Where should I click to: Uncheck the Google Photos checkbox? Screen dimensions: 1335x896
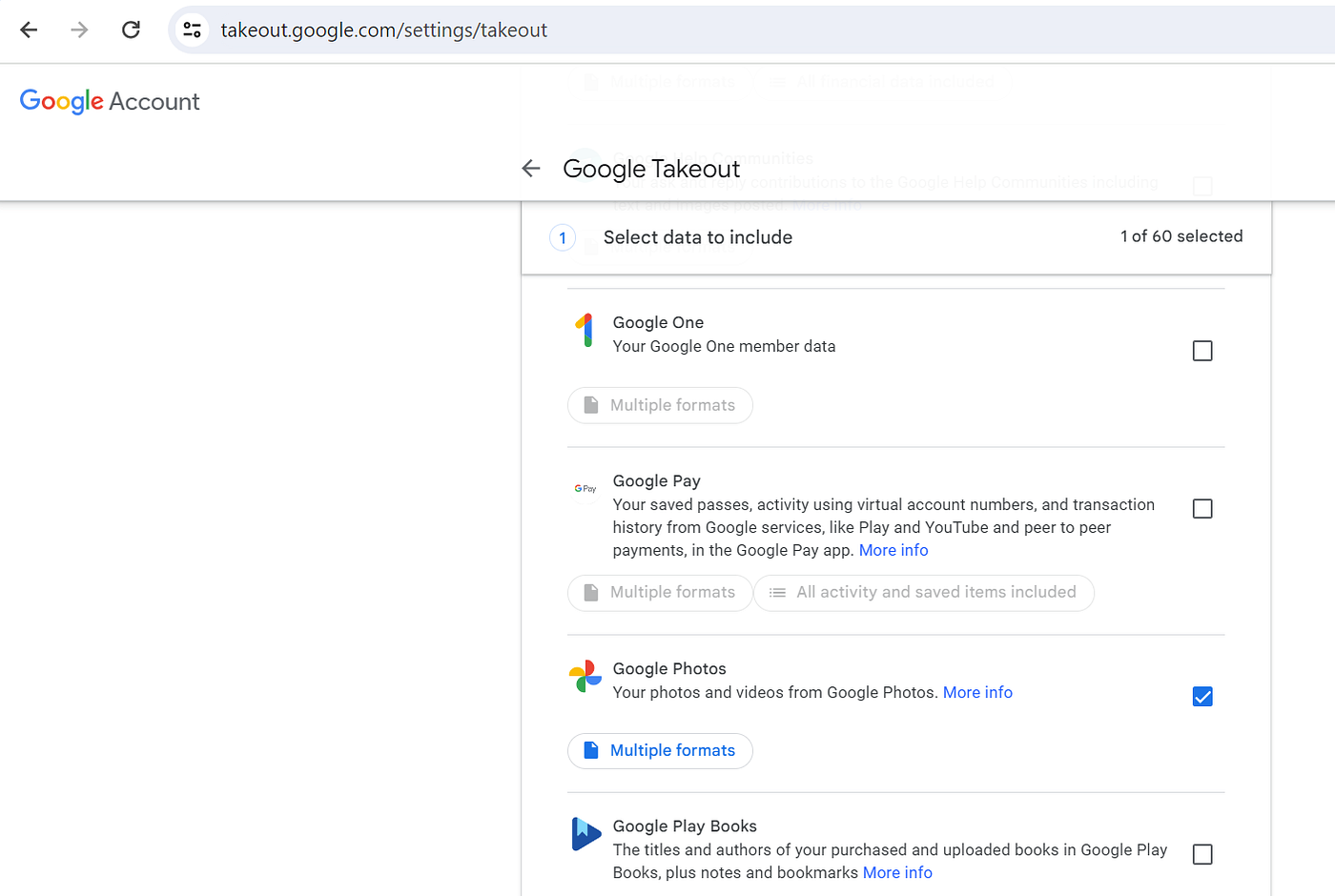point(1202,697)
